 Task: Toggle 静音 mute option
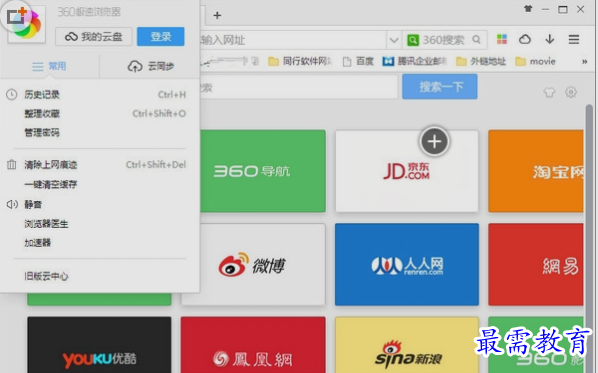click(33, 204)
